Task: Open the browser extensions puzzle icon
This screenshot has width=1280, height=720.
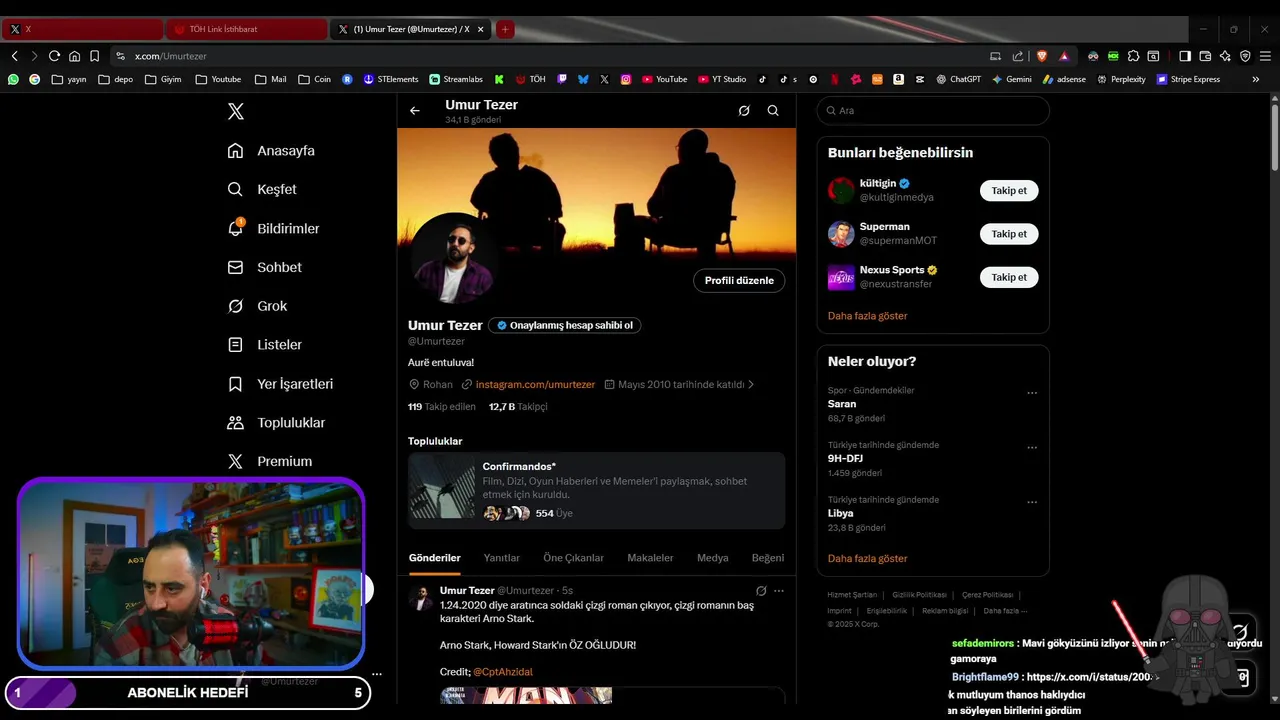Action: (1133, 56)
